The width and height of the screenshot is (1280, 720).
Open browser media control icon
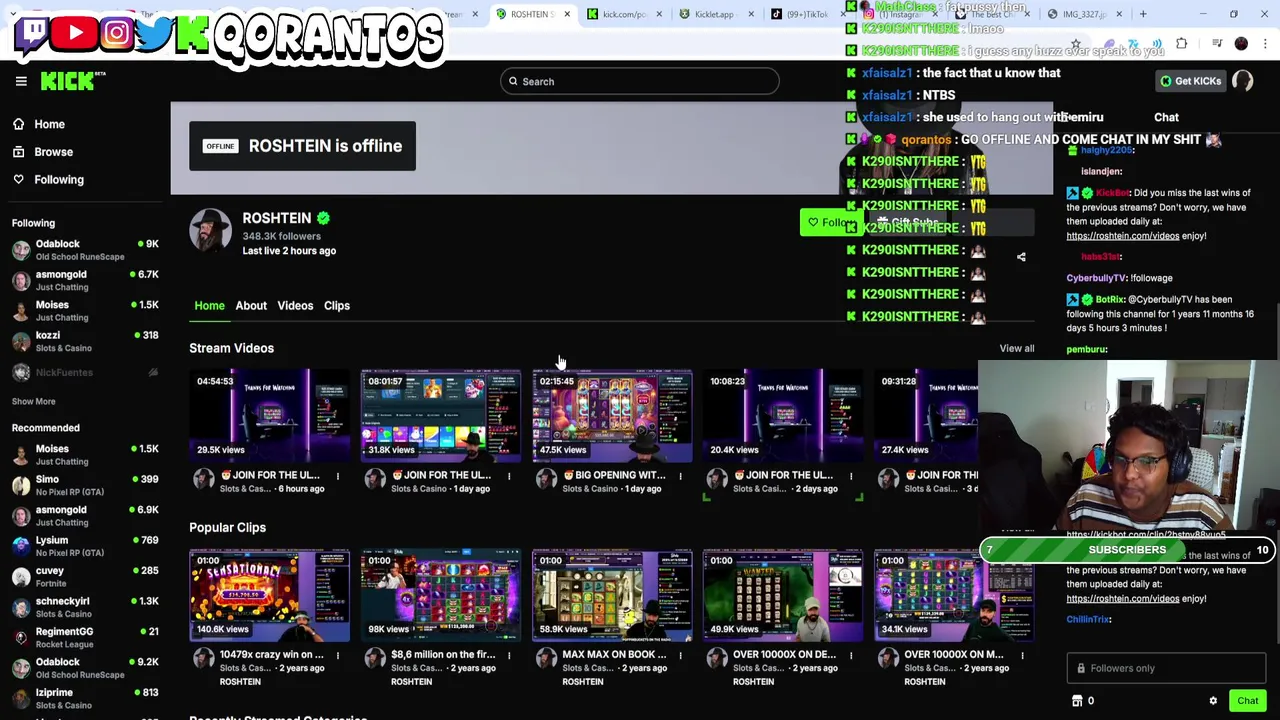click(x=1217, y=44)
